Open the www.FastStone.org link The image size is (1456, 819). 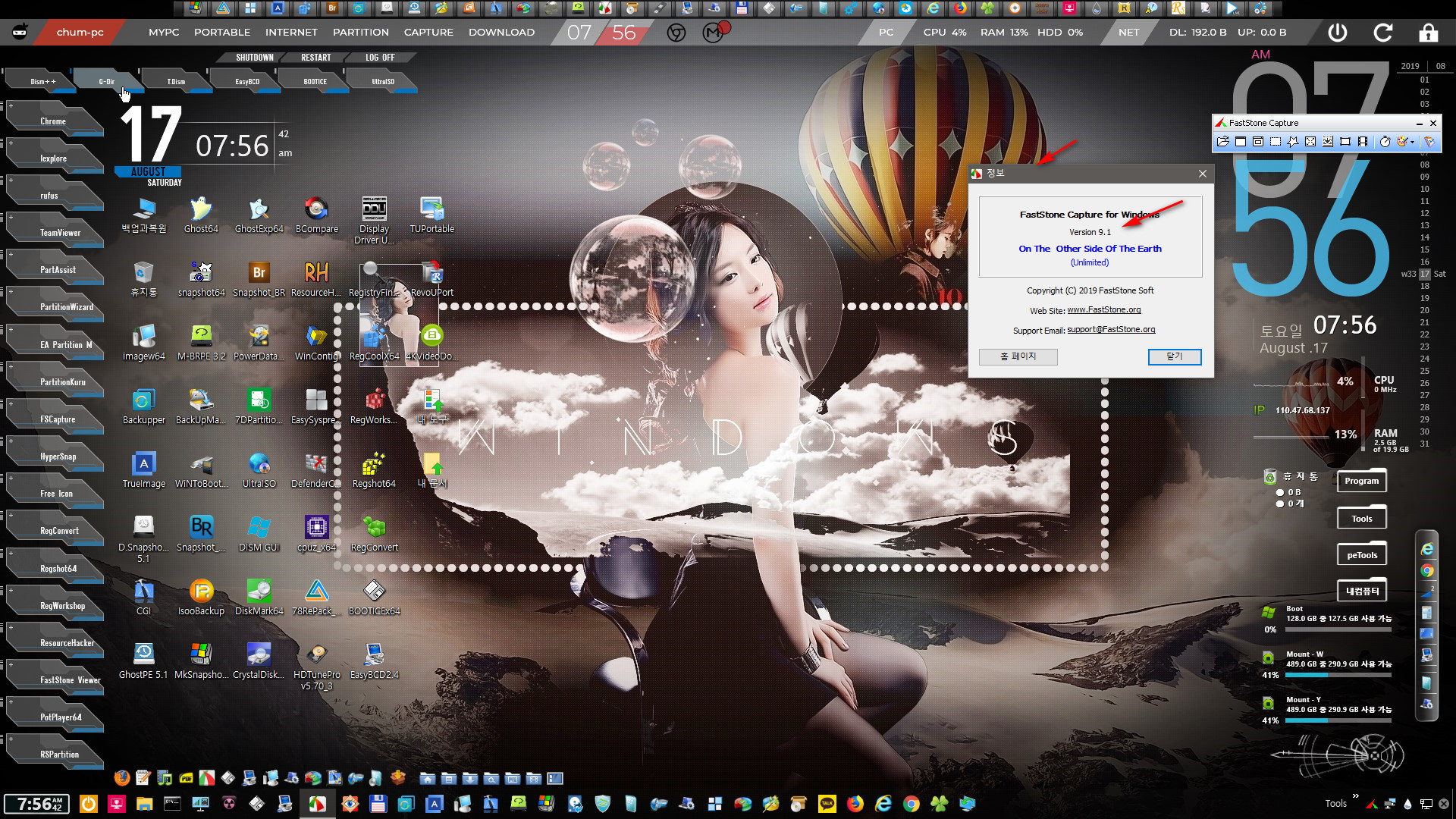coord(1104,309)
